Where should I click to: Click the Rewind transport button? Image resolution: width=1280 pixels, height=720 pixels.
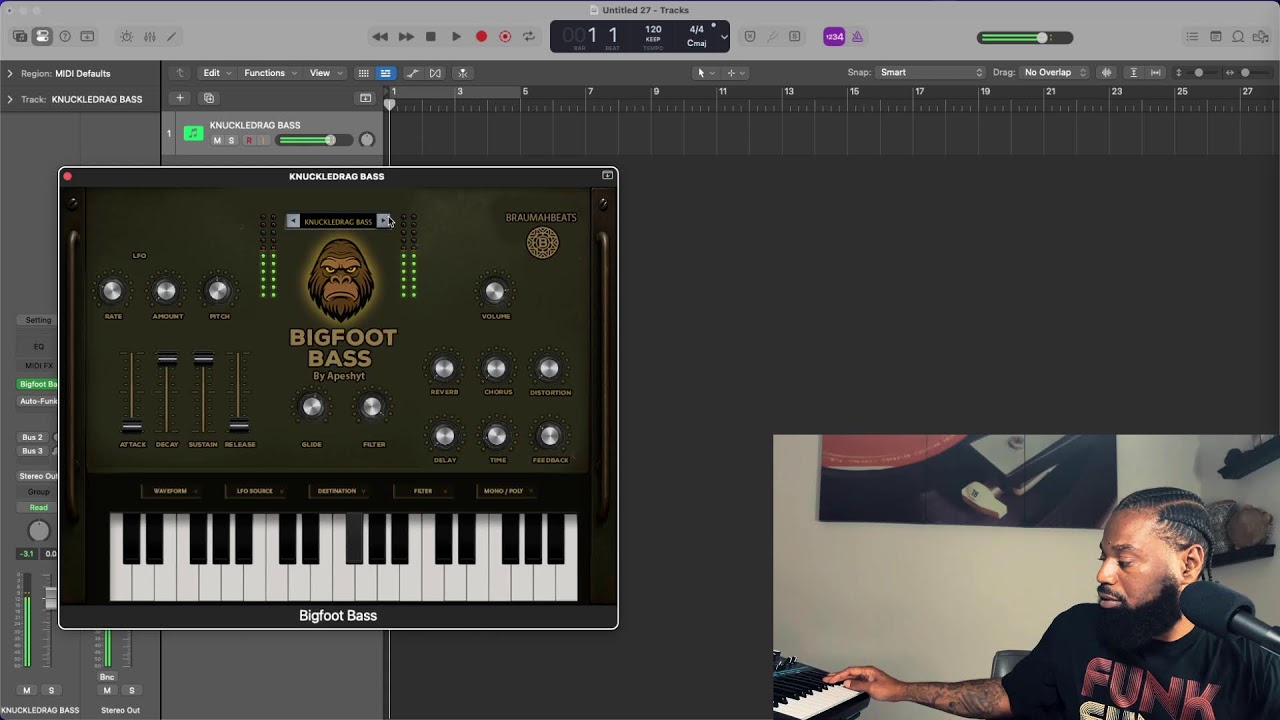pos(380,36)
